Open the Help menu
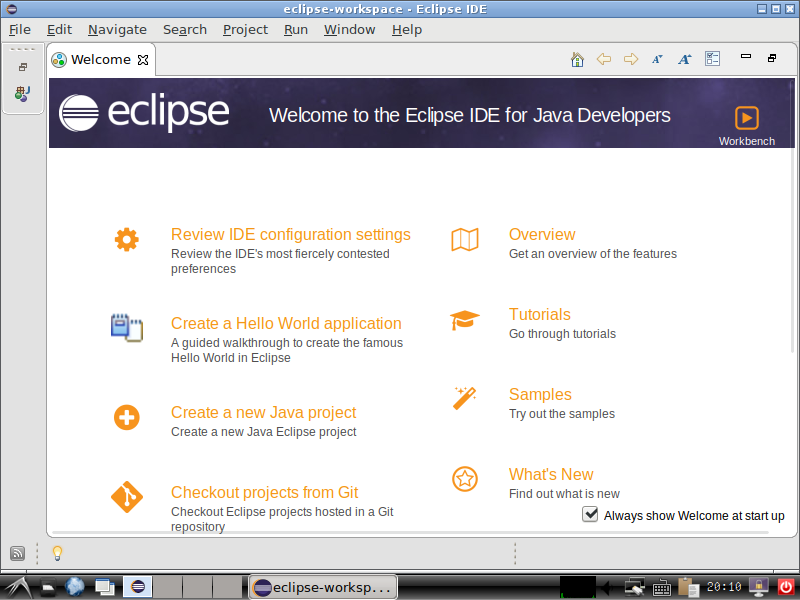Image resolution: width=800 pixels, height=600 pixels. tap(407, 30)
